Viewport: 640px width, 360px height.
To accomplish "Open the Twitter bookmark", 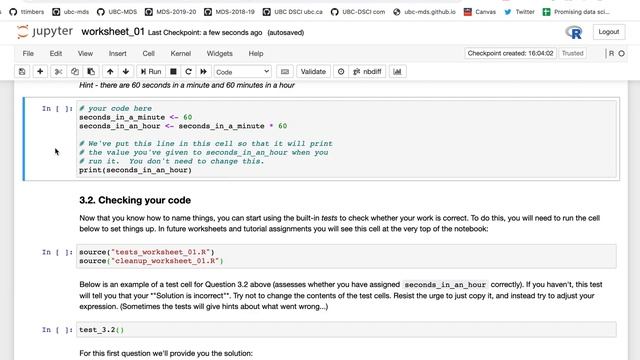I will pyautogui.click(x=519, y=12).
